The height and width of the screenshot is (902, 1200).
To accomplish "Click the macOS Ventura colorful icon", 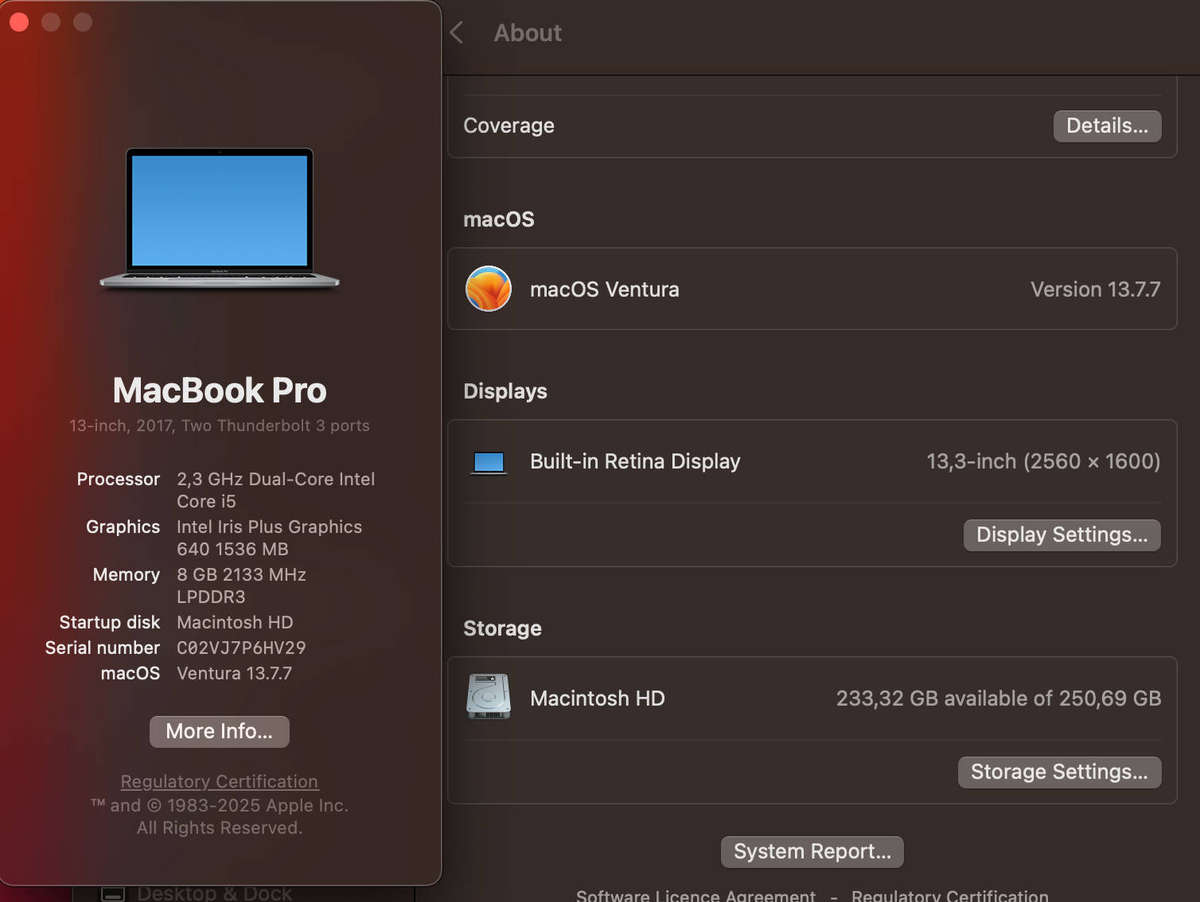I will coord(488,289).
